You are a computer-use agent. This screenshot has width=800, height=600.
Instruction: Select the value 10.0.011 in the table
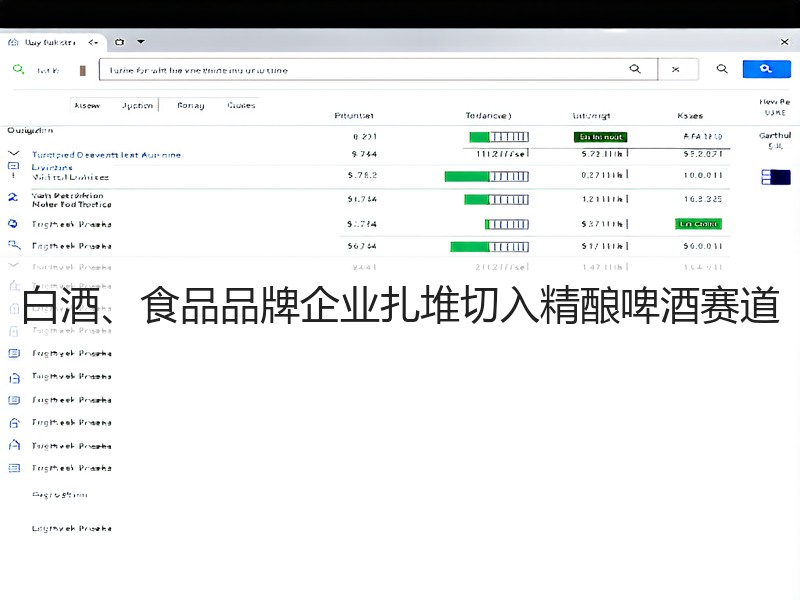(x=703, y=175)
